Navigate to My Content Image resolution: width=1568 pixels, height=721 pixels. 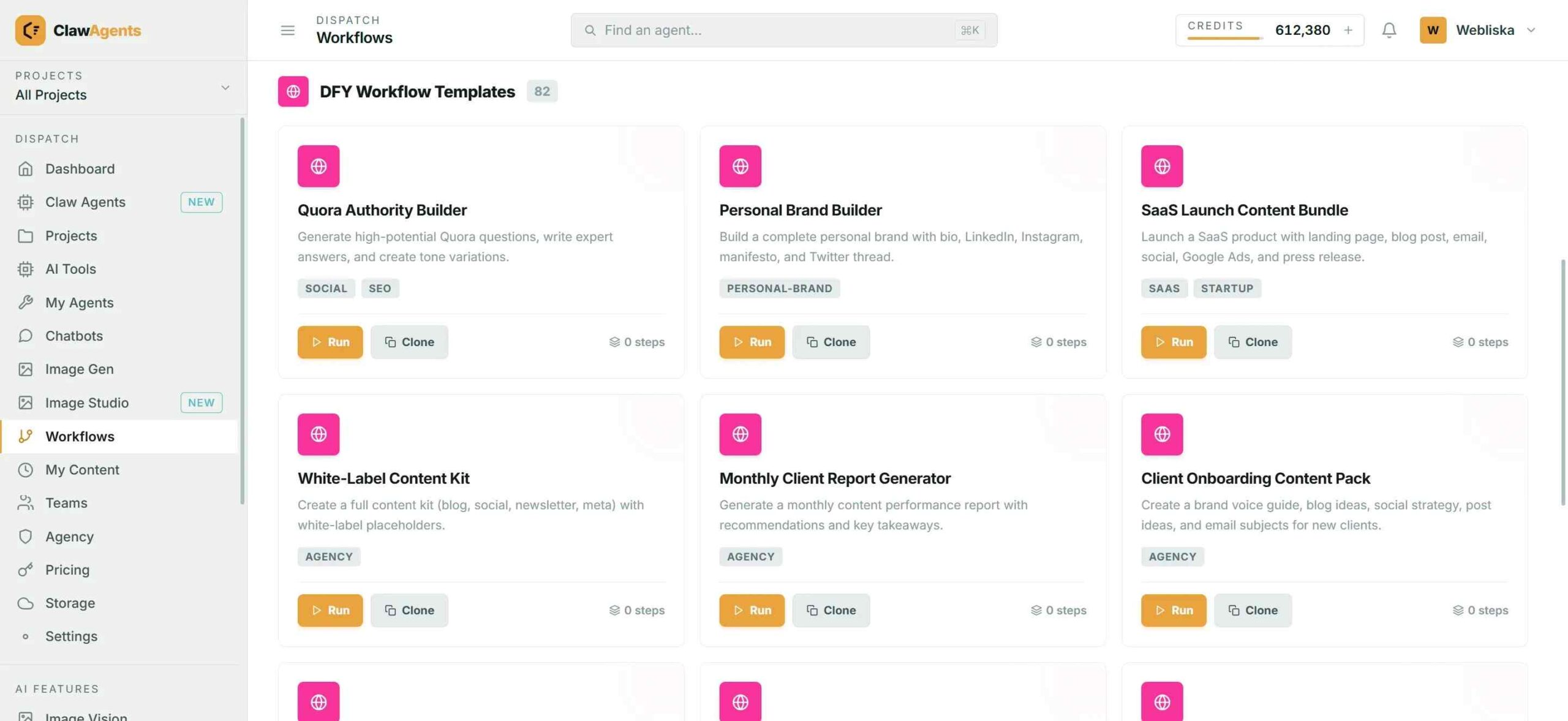(119, 470)
